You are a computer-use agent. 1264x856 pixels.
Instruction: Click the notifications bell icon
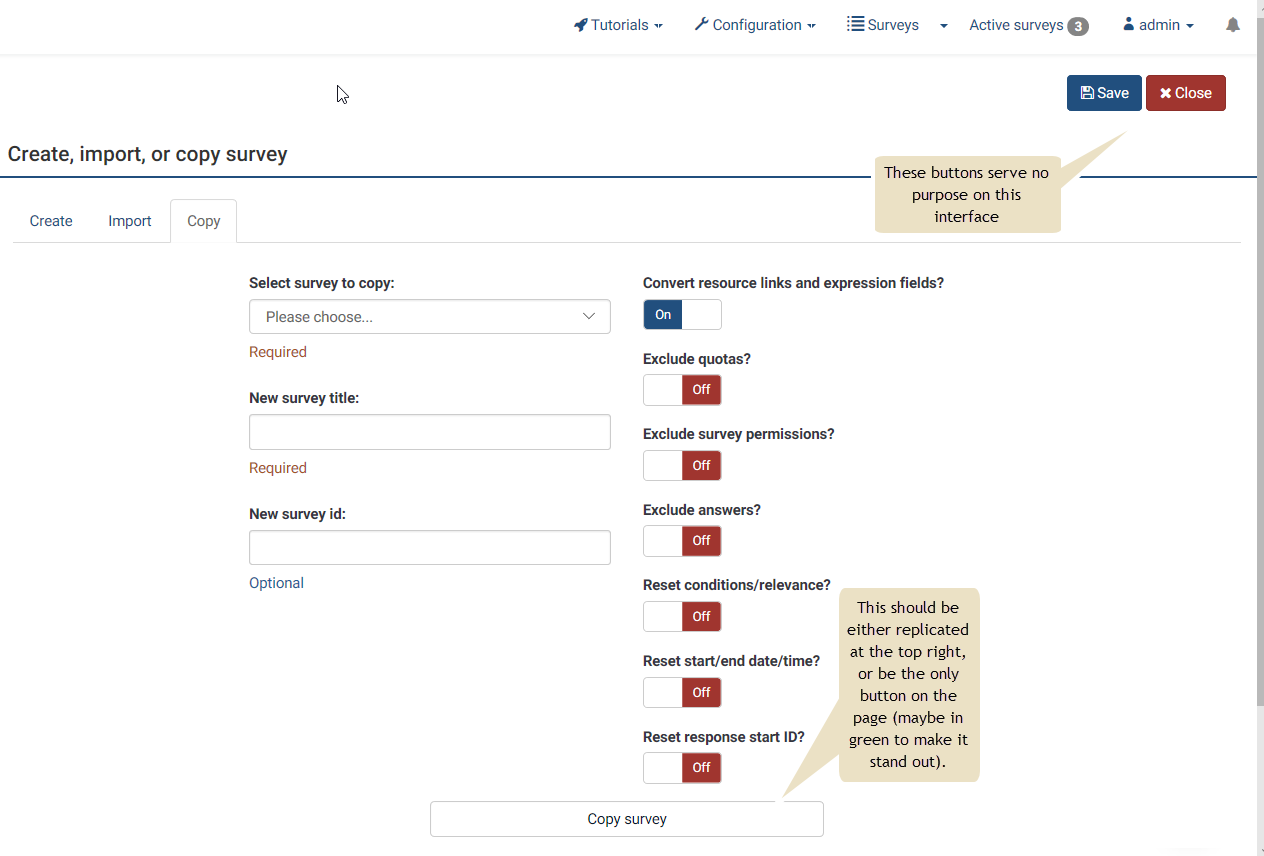click(1232, 25)
